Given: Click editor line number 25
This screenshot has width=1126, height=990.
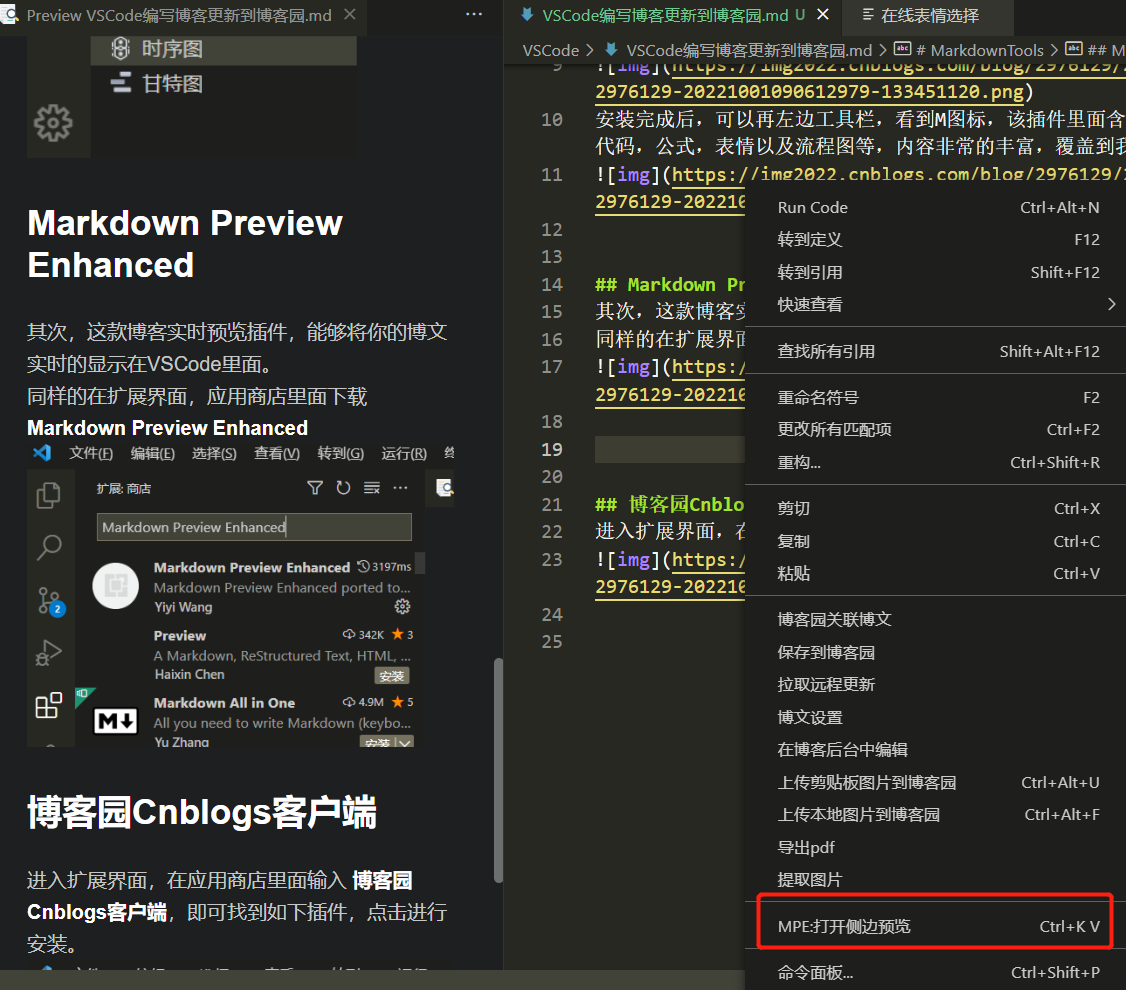Looking at the screenshot, I should (552, 642).
